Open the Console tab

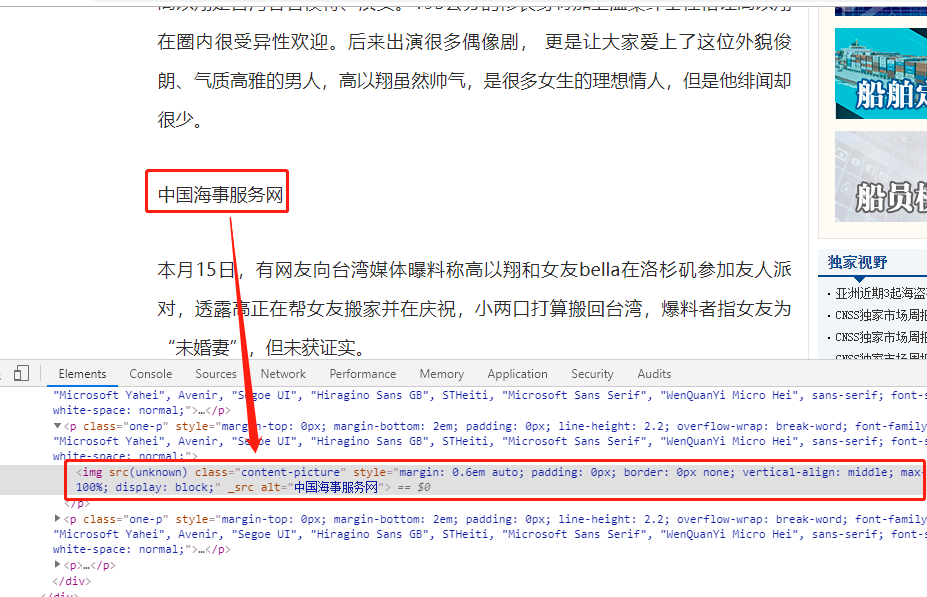(x=151, y=374)
